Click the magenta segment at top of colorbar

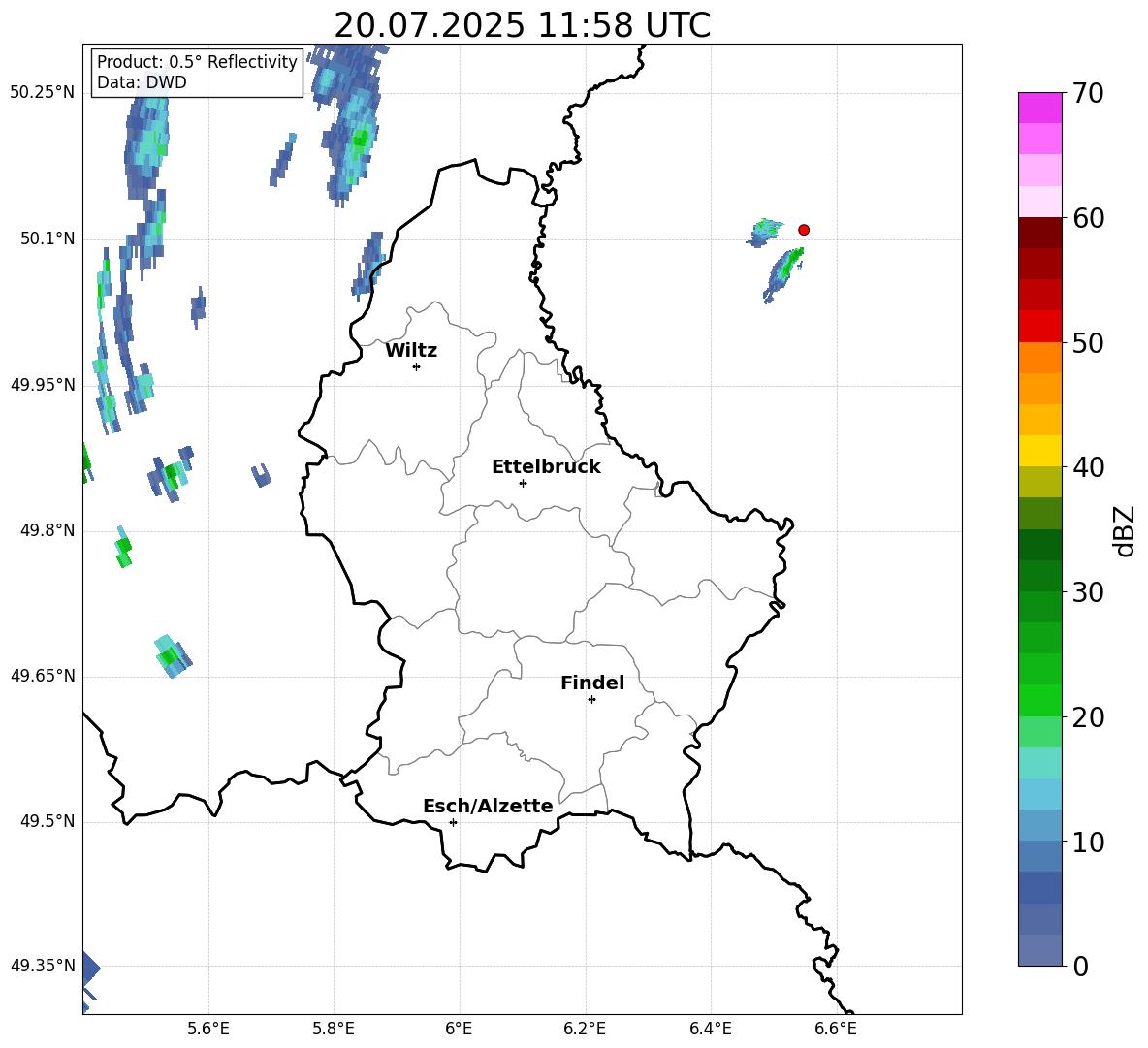(x=1039, y=108)
